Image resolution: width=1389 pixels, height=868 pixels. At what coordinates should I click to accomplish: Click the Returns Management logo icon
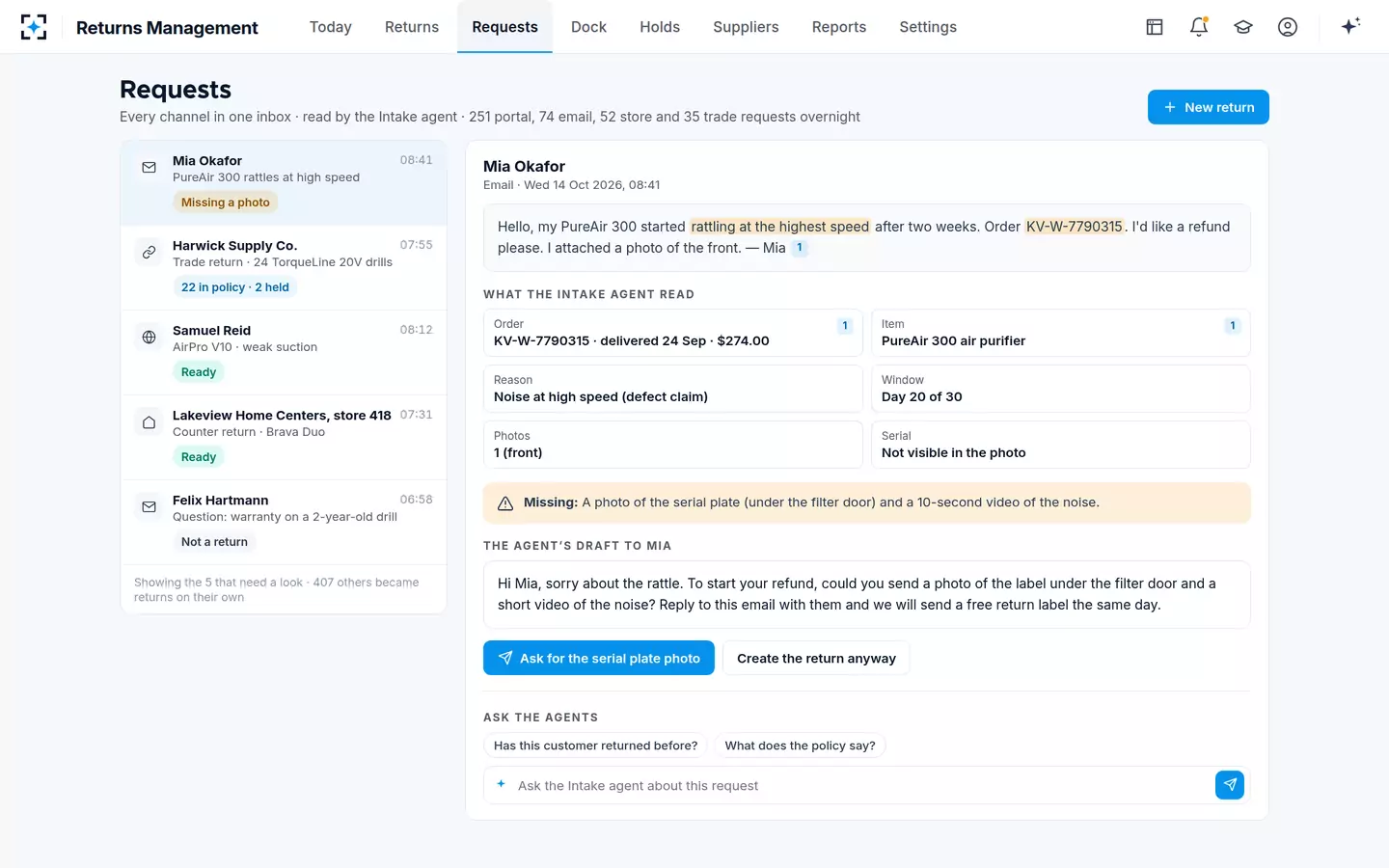pos(34,27)
